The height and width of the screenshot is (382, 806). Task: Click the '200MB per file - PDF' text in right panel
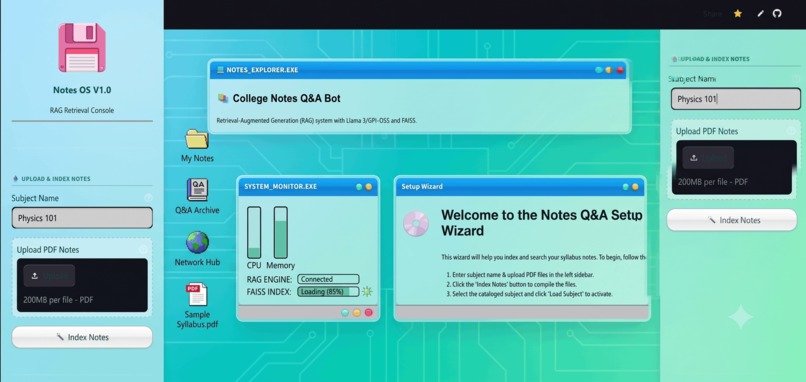(x=713, y=181)
